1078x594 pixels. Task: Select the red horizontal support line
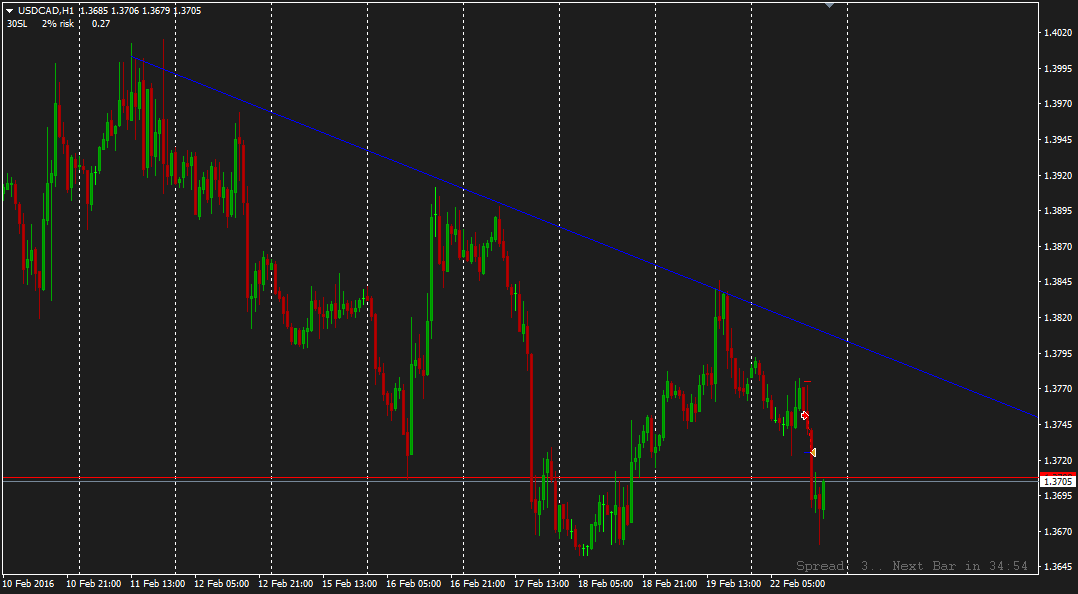point(519,477)
